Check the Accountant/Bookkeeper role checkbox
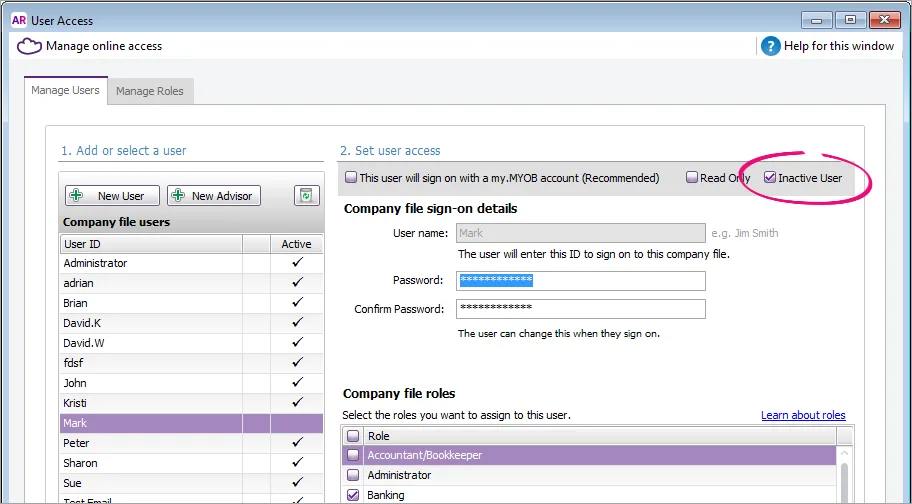This screenshot has width=912, height=504. click(x=353, y=455)
